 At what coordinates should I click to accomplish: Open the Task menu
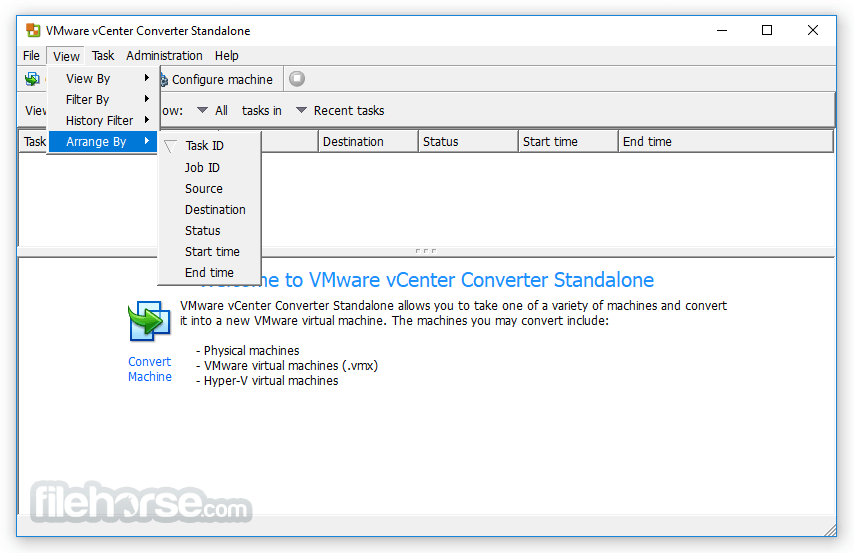(103, 56)
